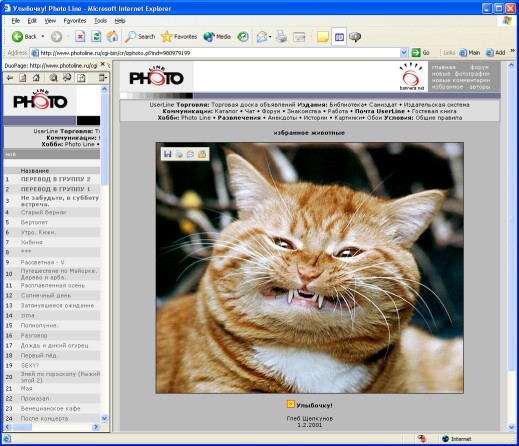Click DuoPage panel sync pages icon
This screenshot has height=446, width=519.
(67, 78)
